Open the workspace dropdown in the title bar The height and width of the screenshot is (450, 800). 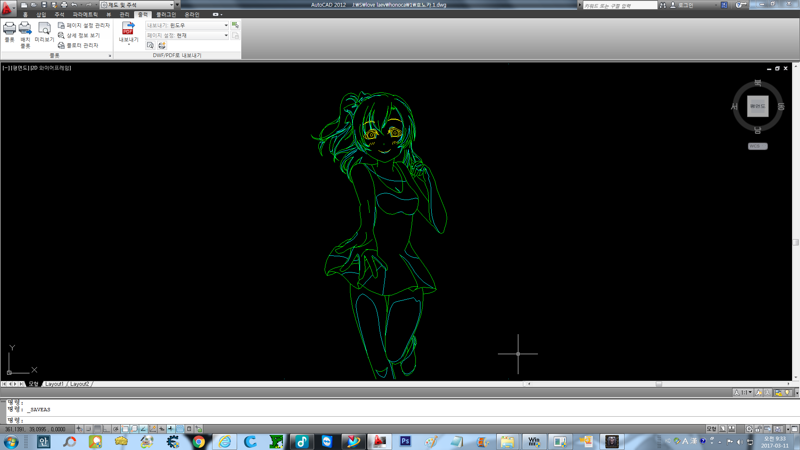point(137,5)
